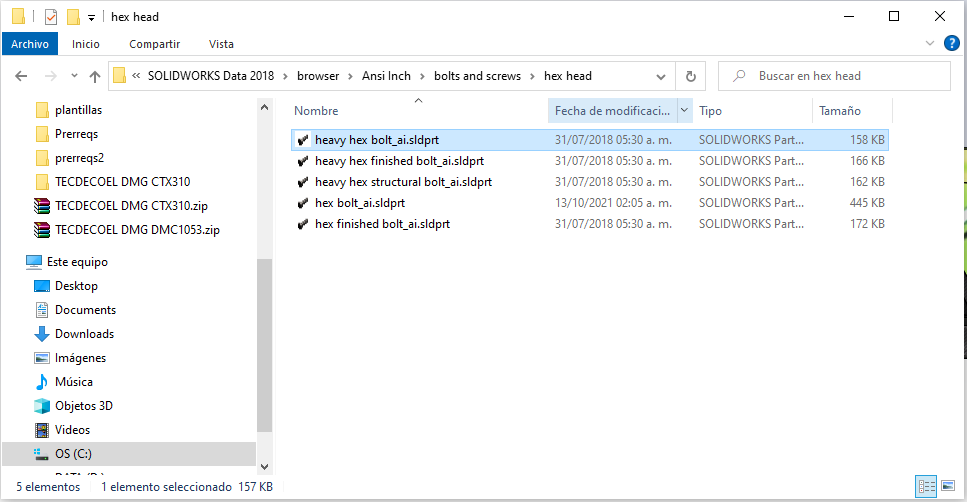The image size is (967, 502).
Task: Open Fecha de modificación filter dropdown
Action: 685,110
